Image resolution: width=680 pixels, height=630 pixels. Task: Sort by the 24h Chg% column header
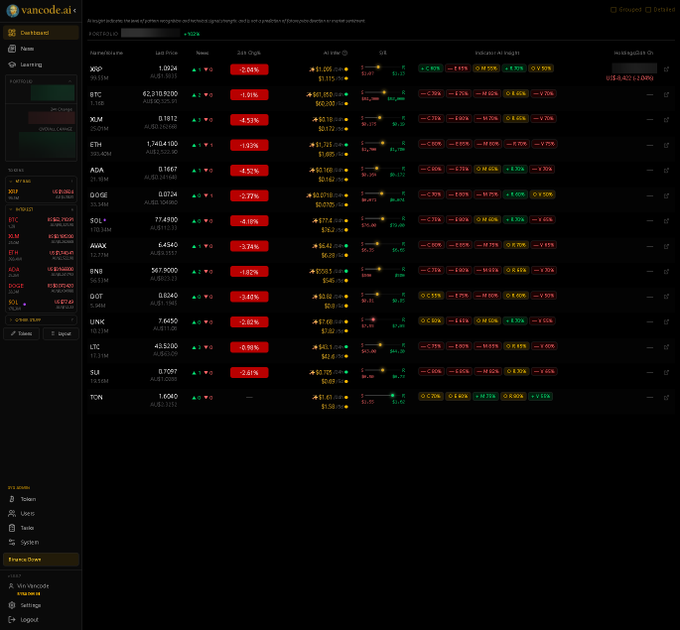point(249,53)
